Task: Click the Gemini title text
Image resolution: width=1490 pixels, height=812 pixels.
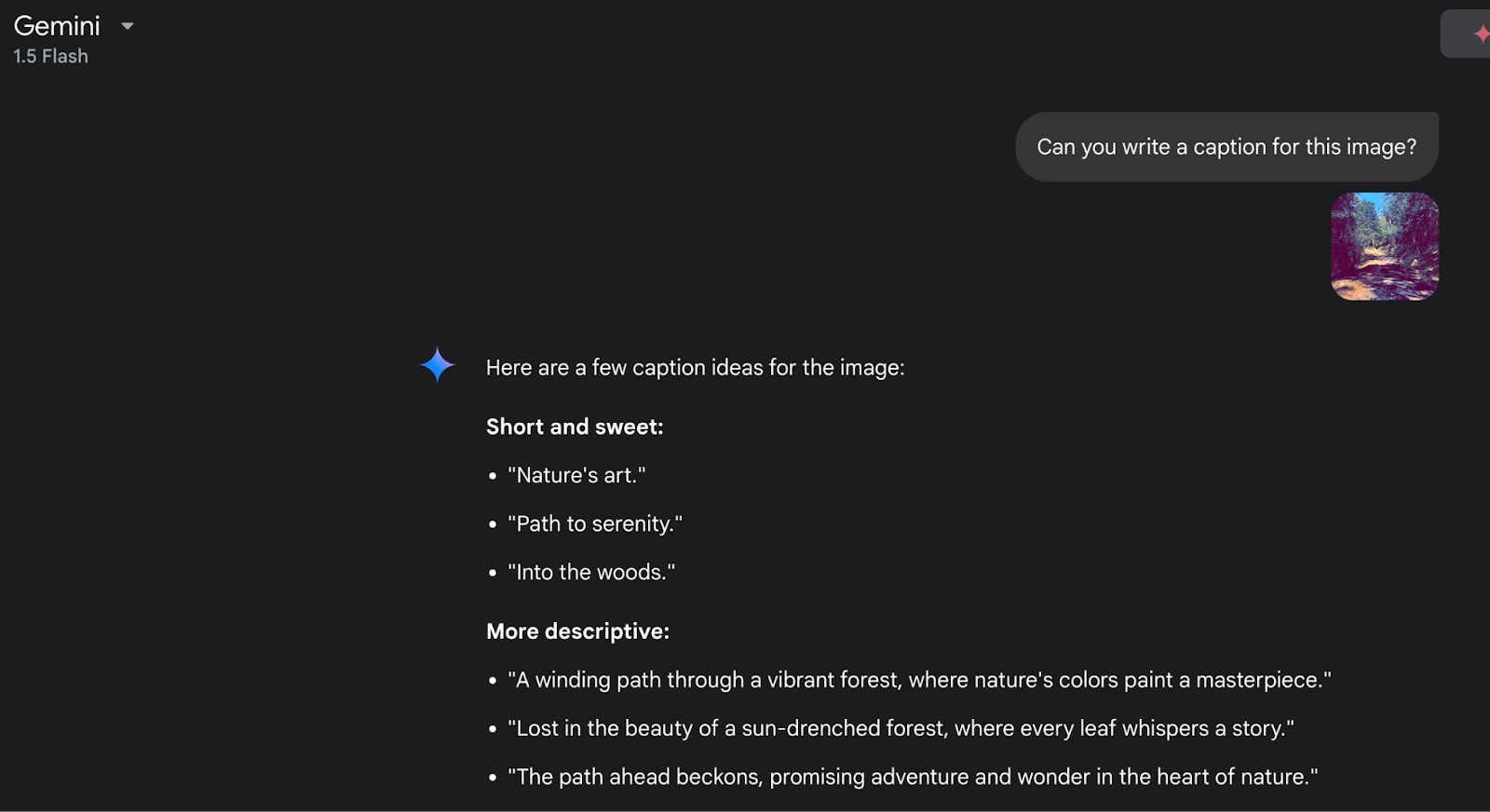Action: (57, 26)
